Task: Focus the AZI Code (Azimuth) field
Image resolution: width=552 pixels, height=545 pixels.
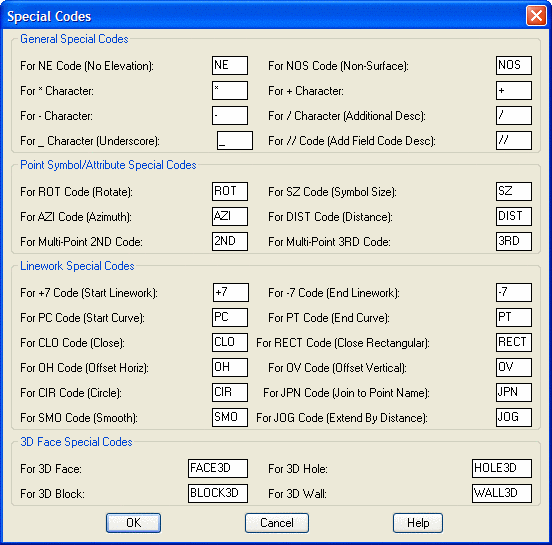Action: tap(230, 217)
